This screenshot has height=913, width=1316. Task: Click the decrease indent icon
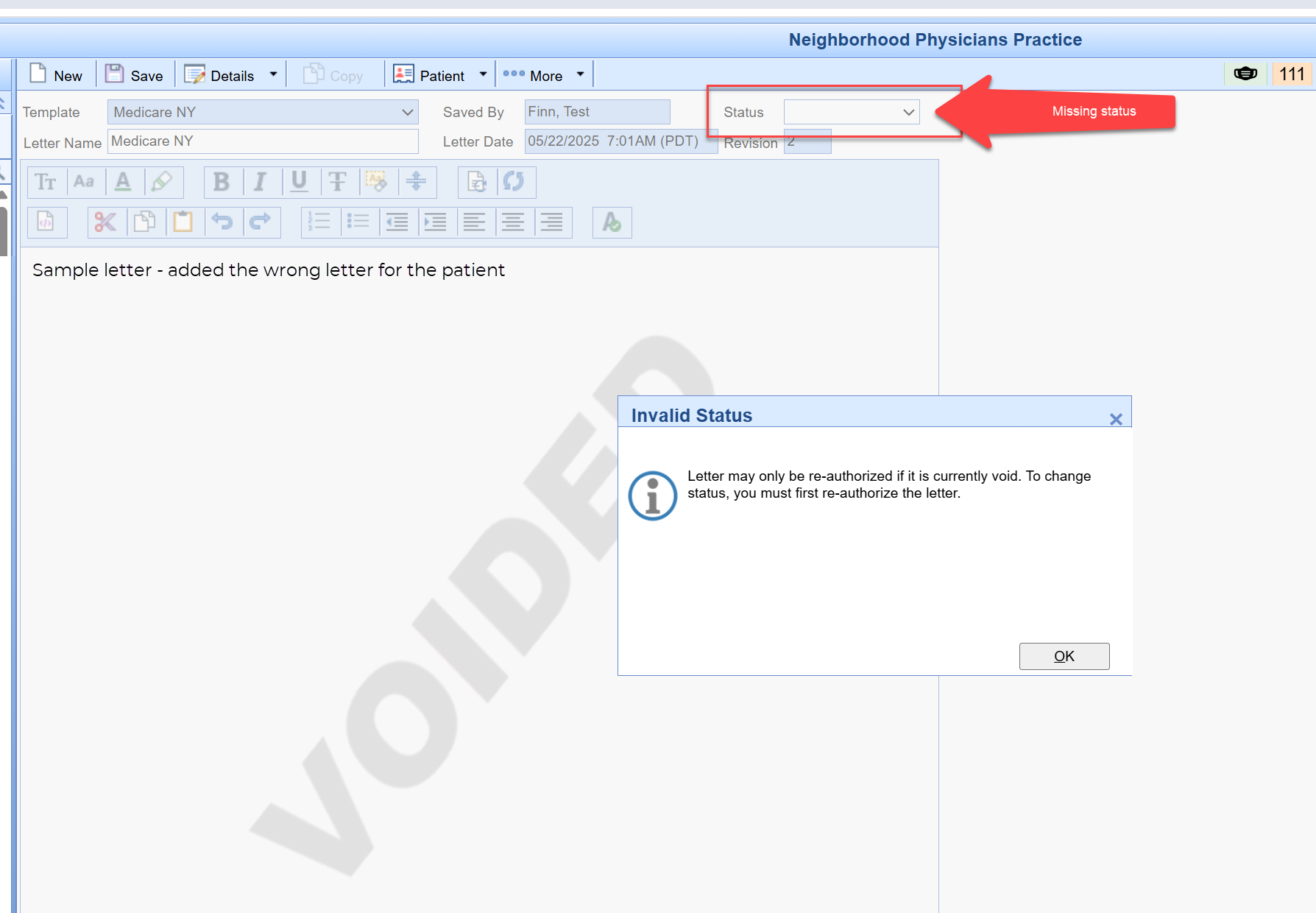[397, 222]
